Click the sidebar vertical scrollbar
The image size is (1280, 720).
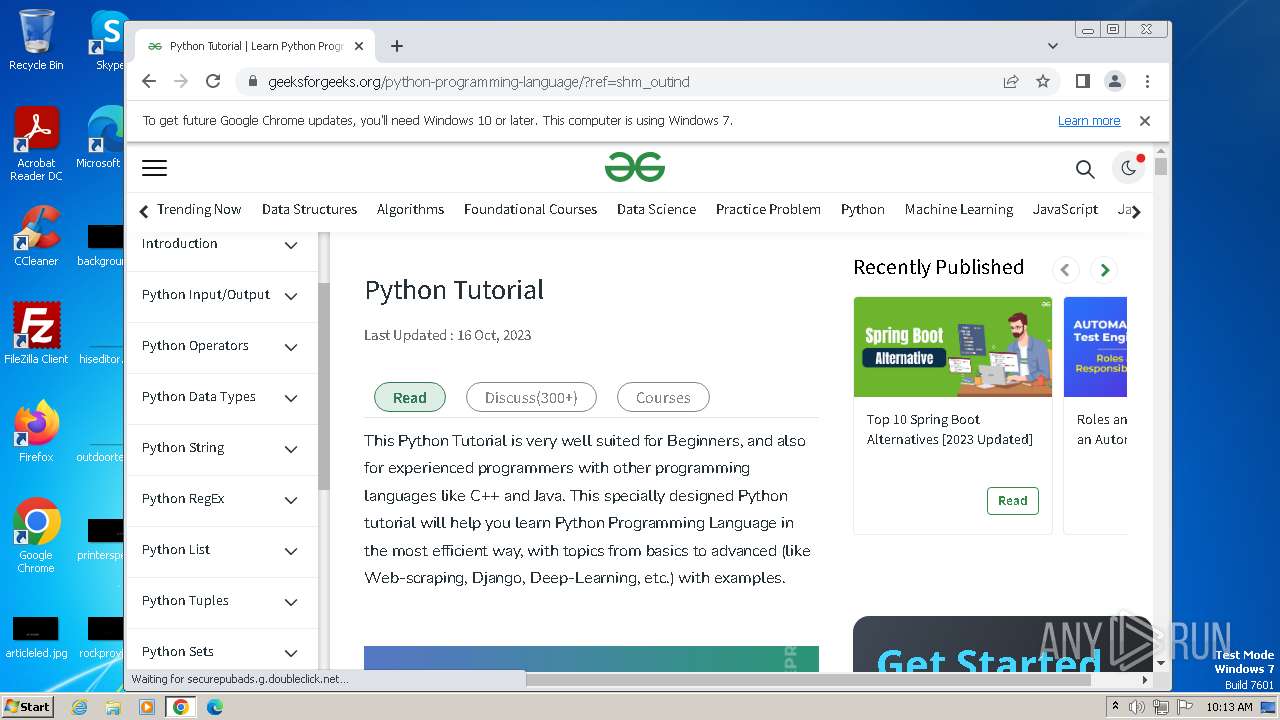(x=323, y=385)
